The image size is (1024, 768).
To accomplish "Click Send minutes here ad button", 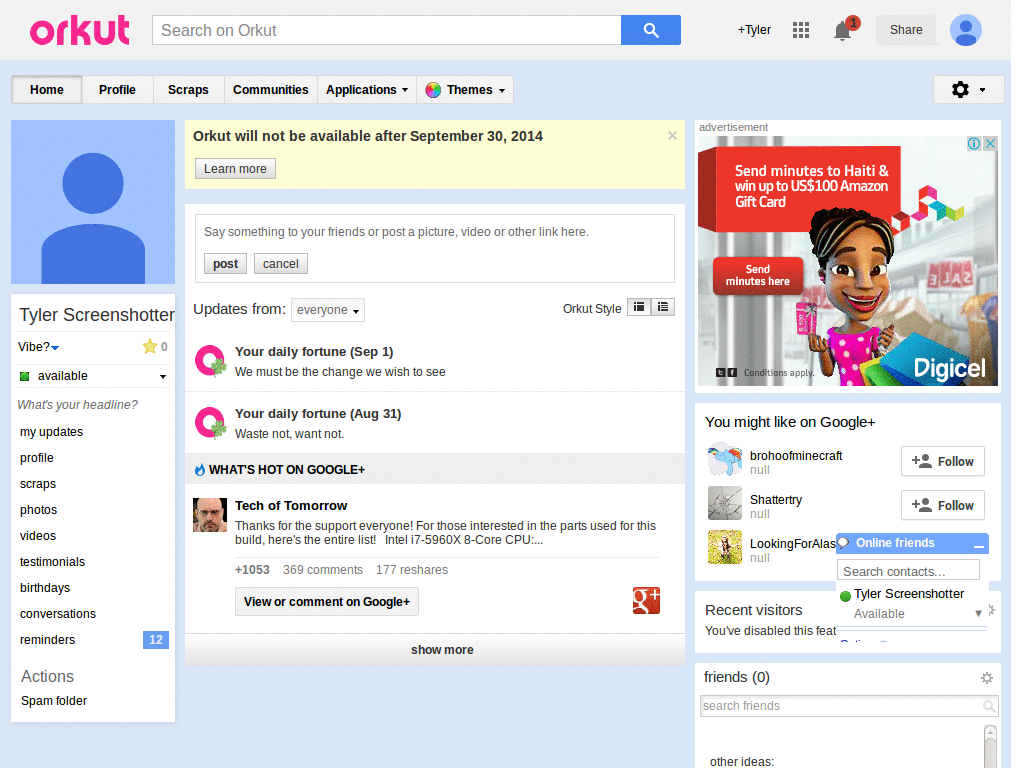I will coord(758,275).
